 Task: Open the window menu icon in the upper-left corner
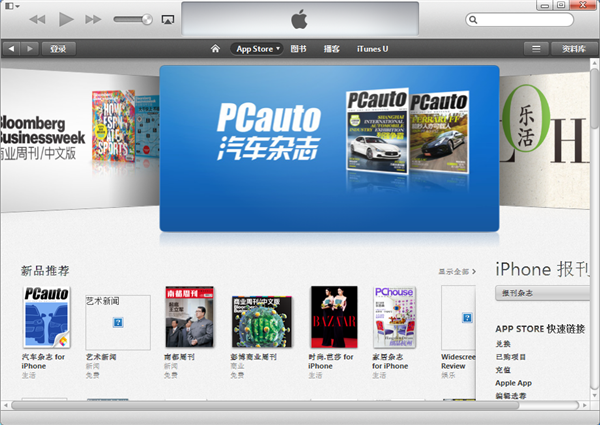12,6
